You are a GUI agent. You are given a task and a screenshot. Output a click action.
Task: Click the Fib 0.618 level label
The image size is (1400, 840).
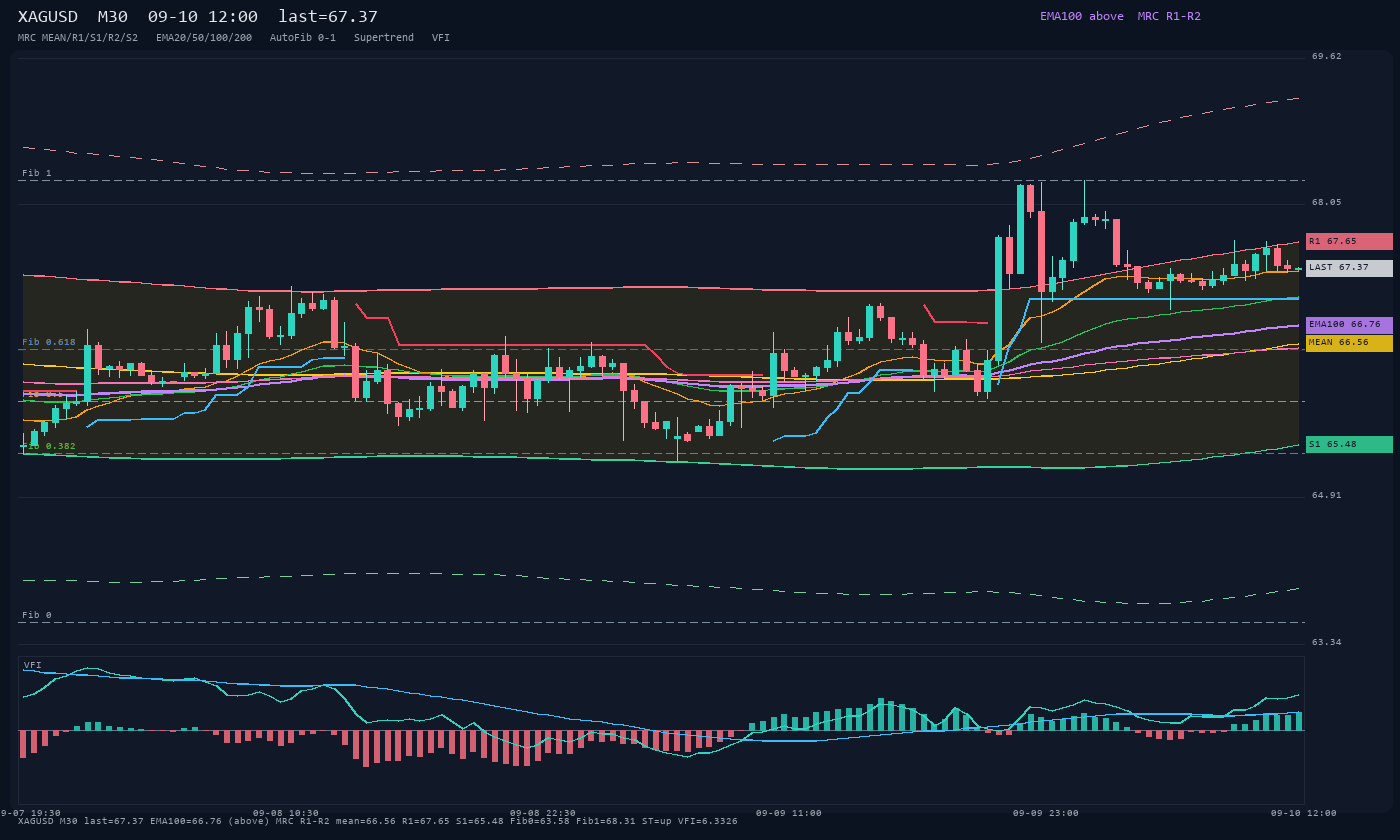click(49, 342)
